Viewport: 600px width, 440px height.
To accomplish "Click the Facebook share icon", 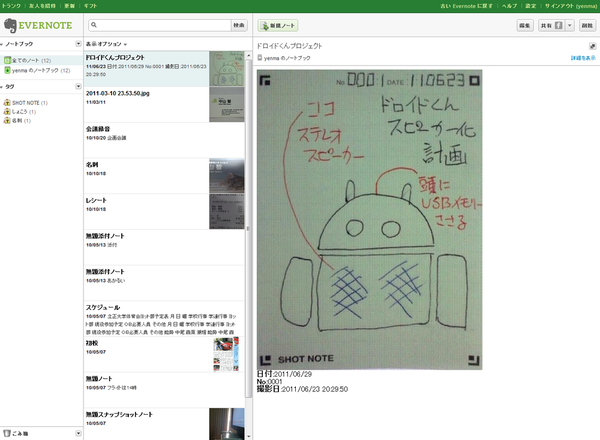I will [x=559, y=25].
